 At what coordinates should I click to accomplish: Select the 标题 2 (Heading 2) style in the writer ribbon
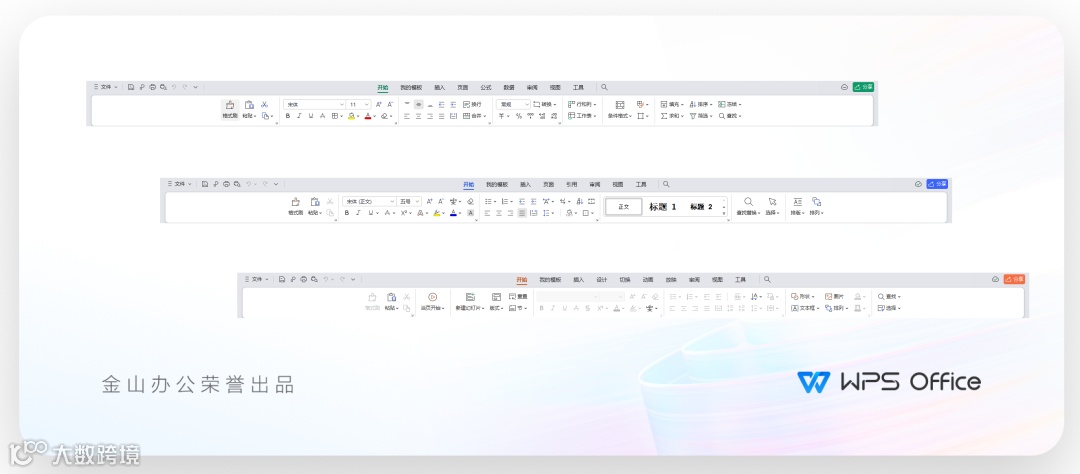coord(701,207)
